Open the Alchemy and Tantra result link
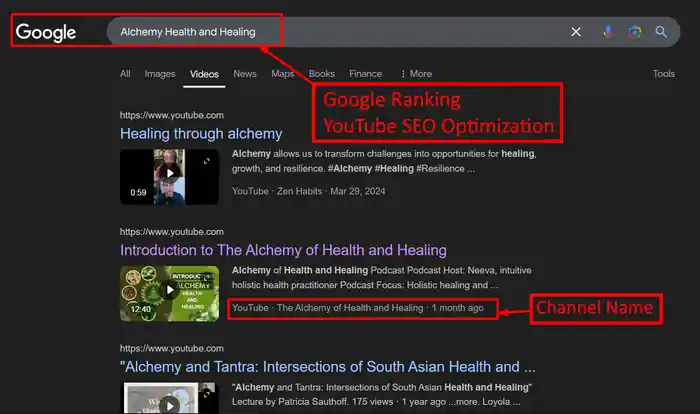 coord(328,367)
